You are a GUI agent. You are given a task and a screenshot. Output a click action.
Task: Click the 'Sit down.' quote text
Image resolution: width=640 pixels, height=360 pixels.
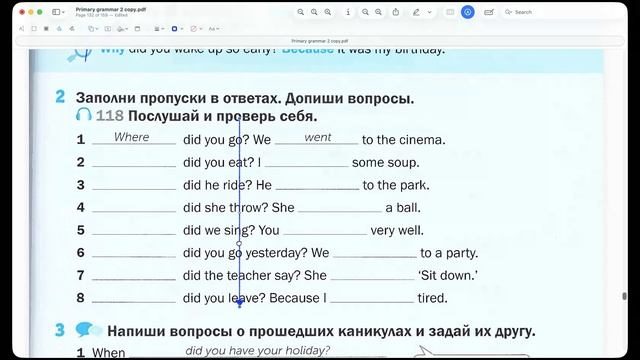click(x=447, y=276)
